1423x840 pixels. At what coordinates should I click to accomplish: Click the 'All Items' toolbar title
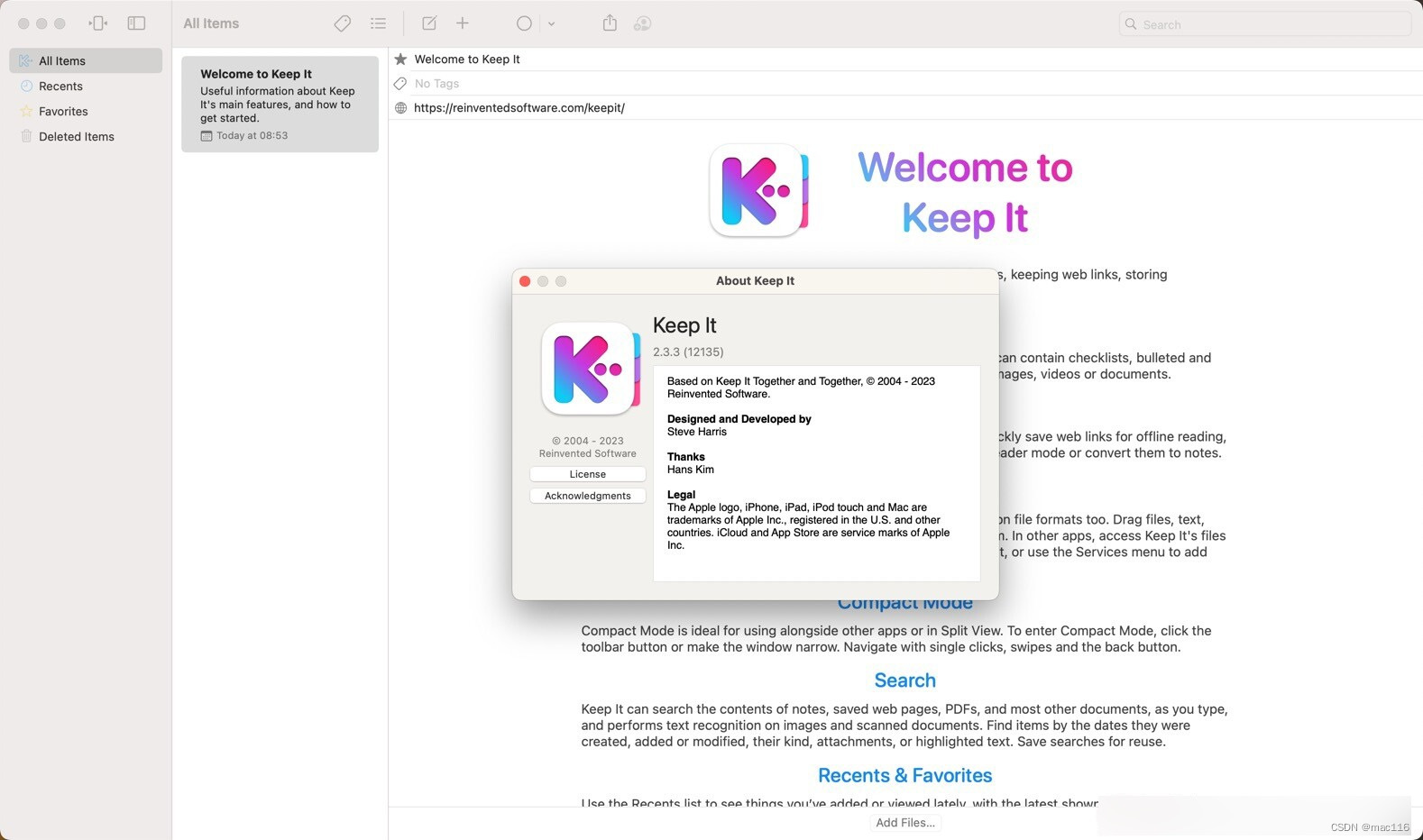pos(211,23)
